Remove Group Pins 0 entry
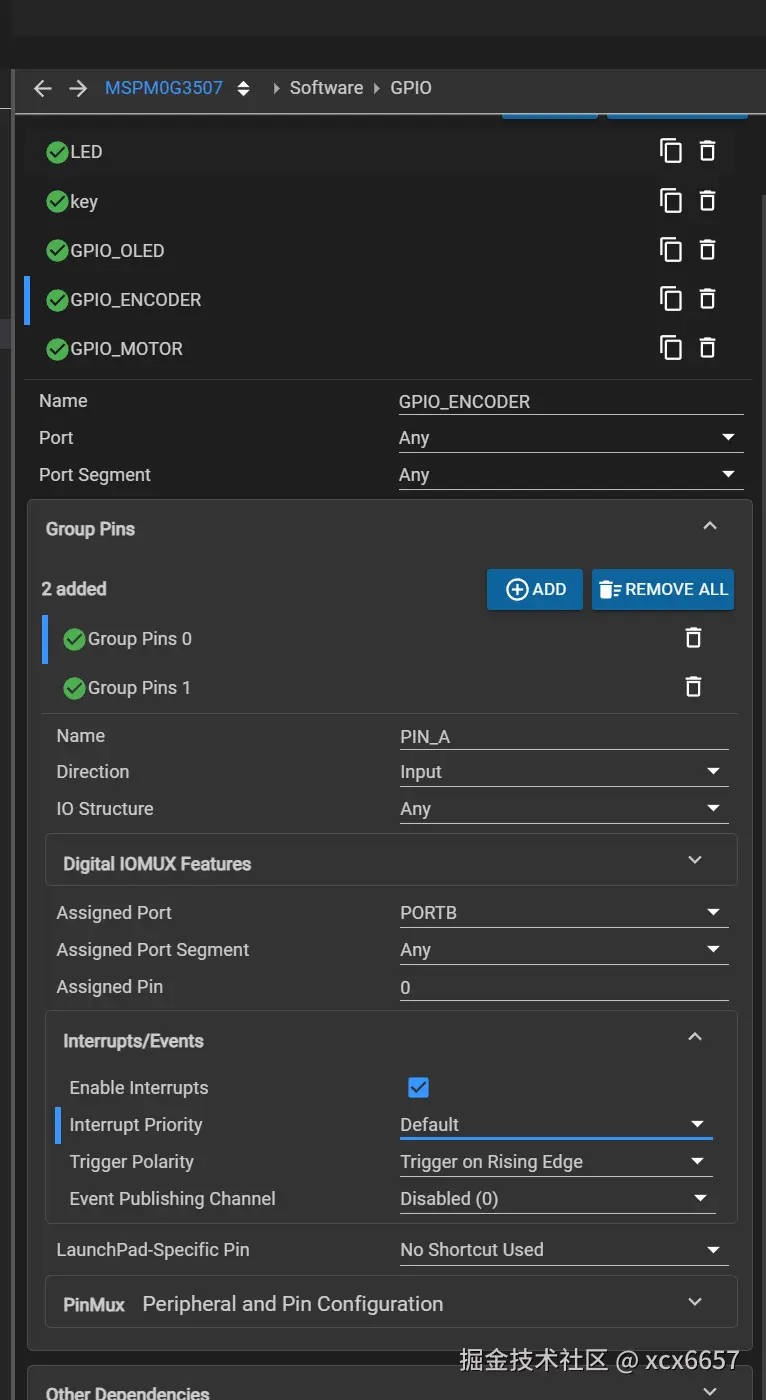The image size is (766, 1400). (x=693, y=638)
